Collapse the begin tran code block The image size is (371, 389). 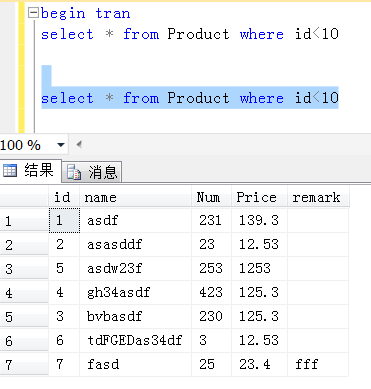[33, 13]
